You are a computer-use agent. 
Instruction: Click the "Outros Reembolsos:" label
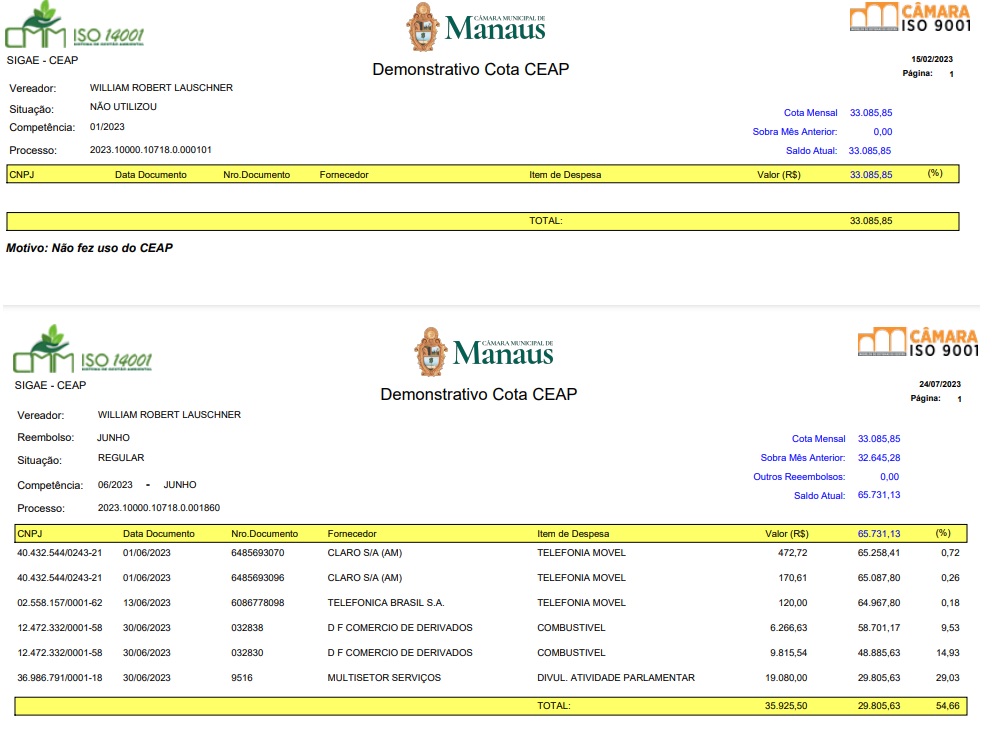(799, 476)
